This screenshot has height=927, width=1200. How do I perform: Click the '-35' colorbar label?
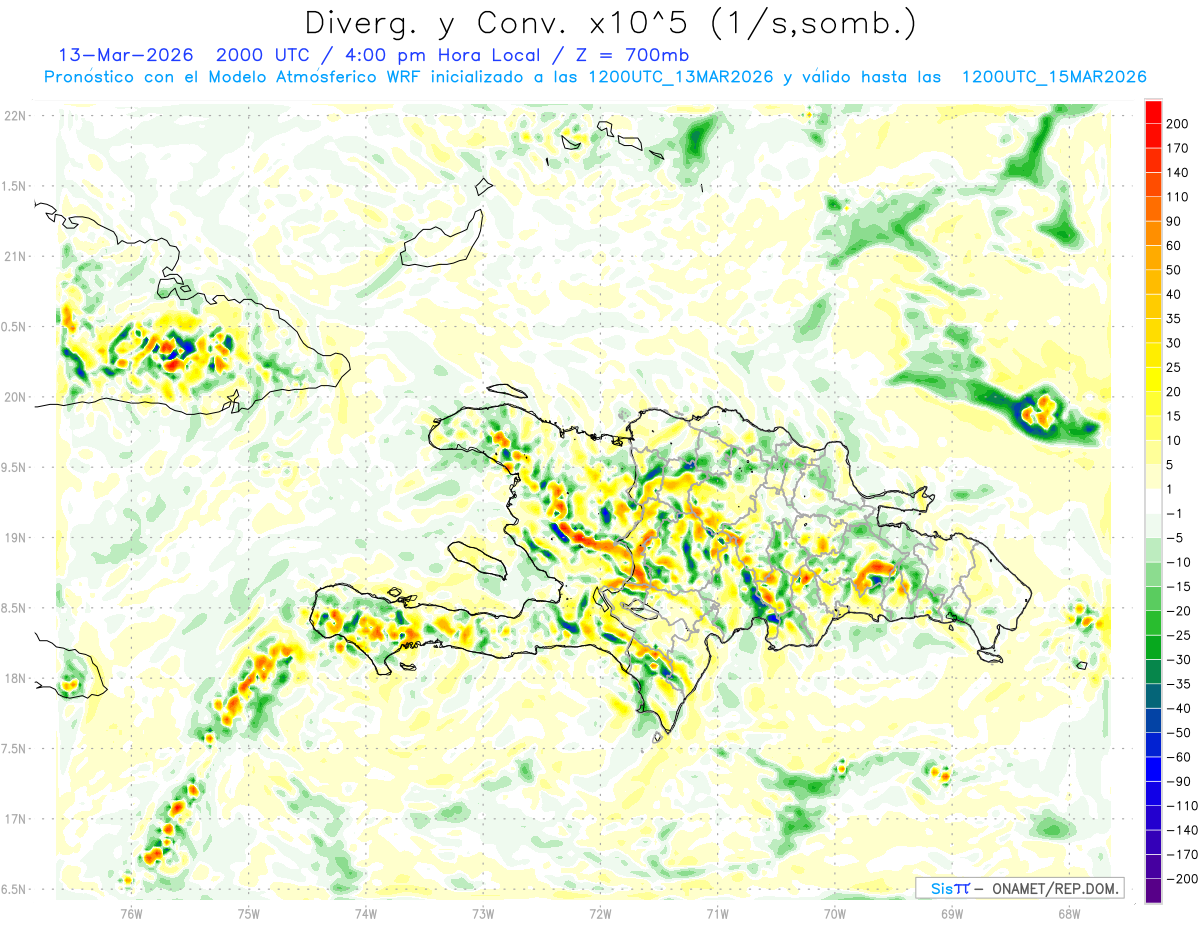[x=1179, y=684]
